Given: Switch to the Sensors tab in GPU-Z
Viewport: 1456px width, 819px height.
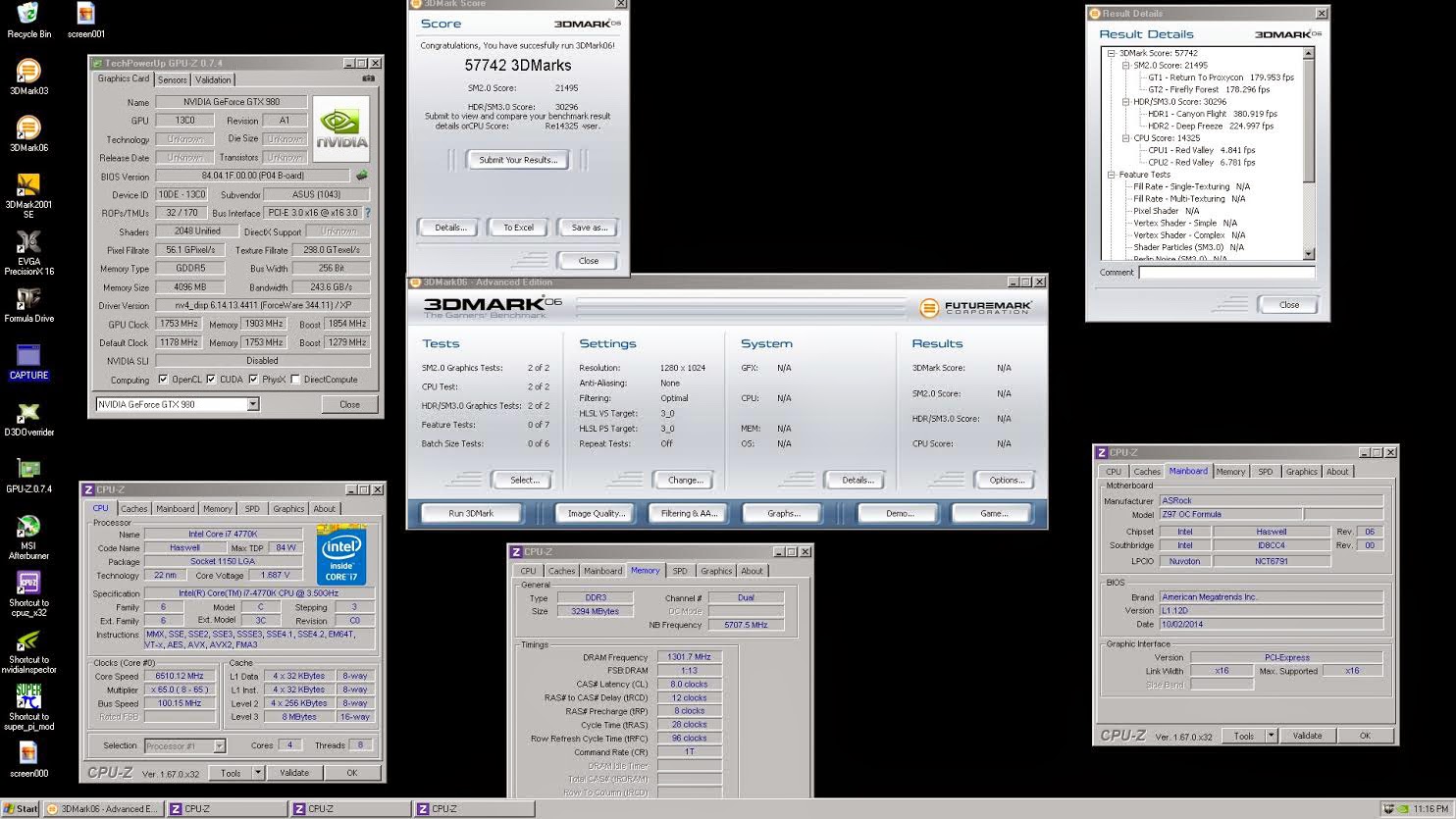Looking at the screenshot, I should (x=173, y=79).
